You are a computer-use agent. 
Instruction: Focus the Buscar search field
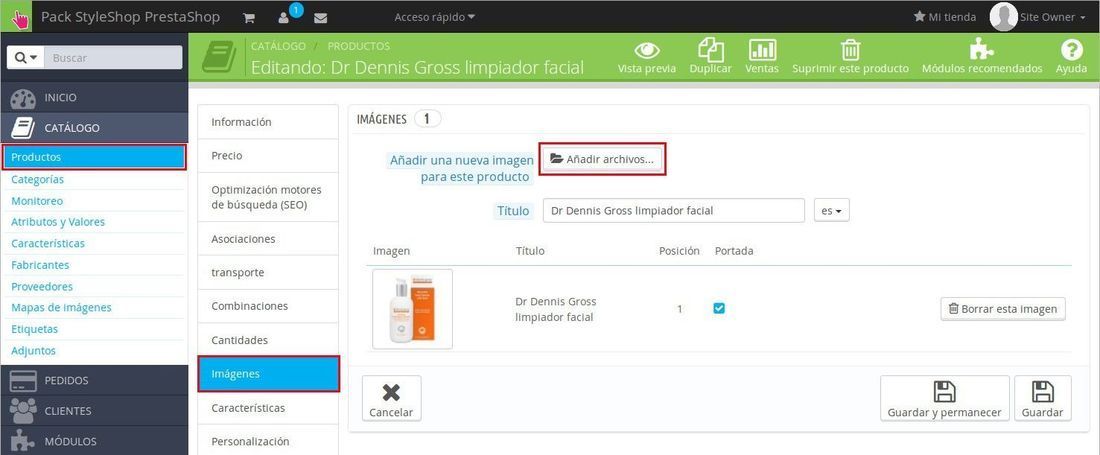pos(113,57)
